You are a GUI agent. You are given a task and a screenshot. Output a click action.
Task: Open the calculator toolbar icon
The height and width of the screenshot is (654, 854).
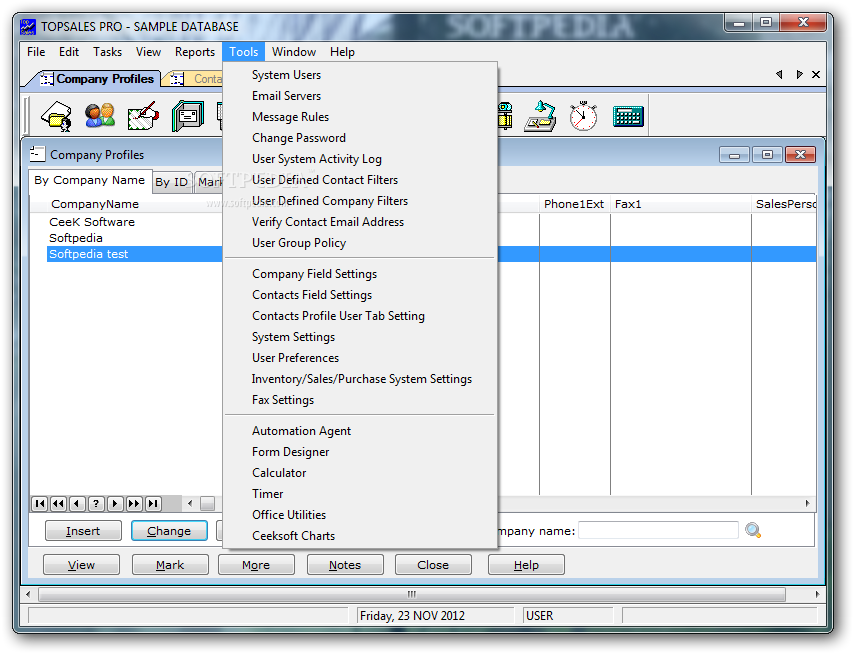[x=628, y=117]
